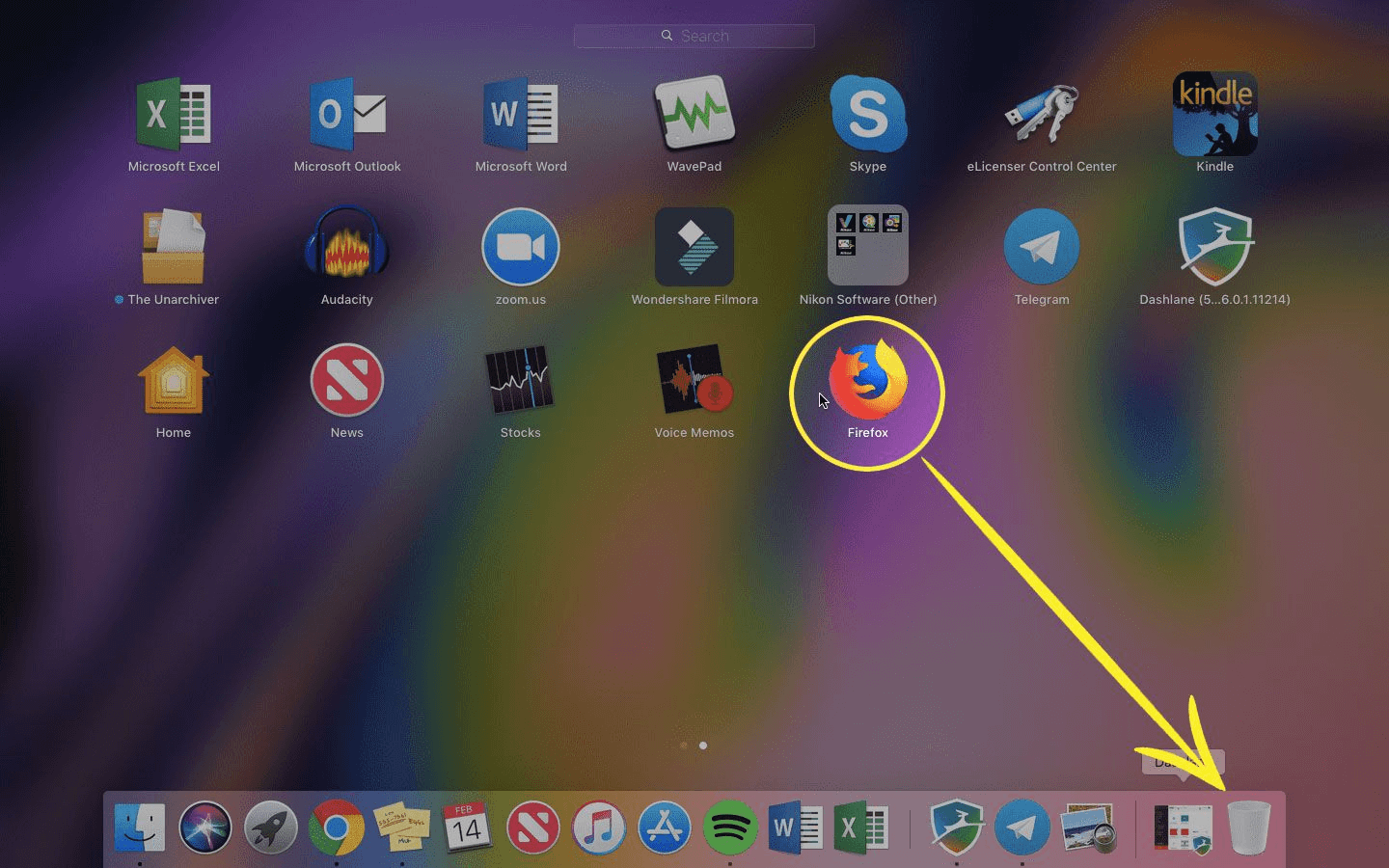Open Calendar in the Dock
The height and width of the screenshot is (868, 1389).
pyautogui.click(x=467, y=827)
